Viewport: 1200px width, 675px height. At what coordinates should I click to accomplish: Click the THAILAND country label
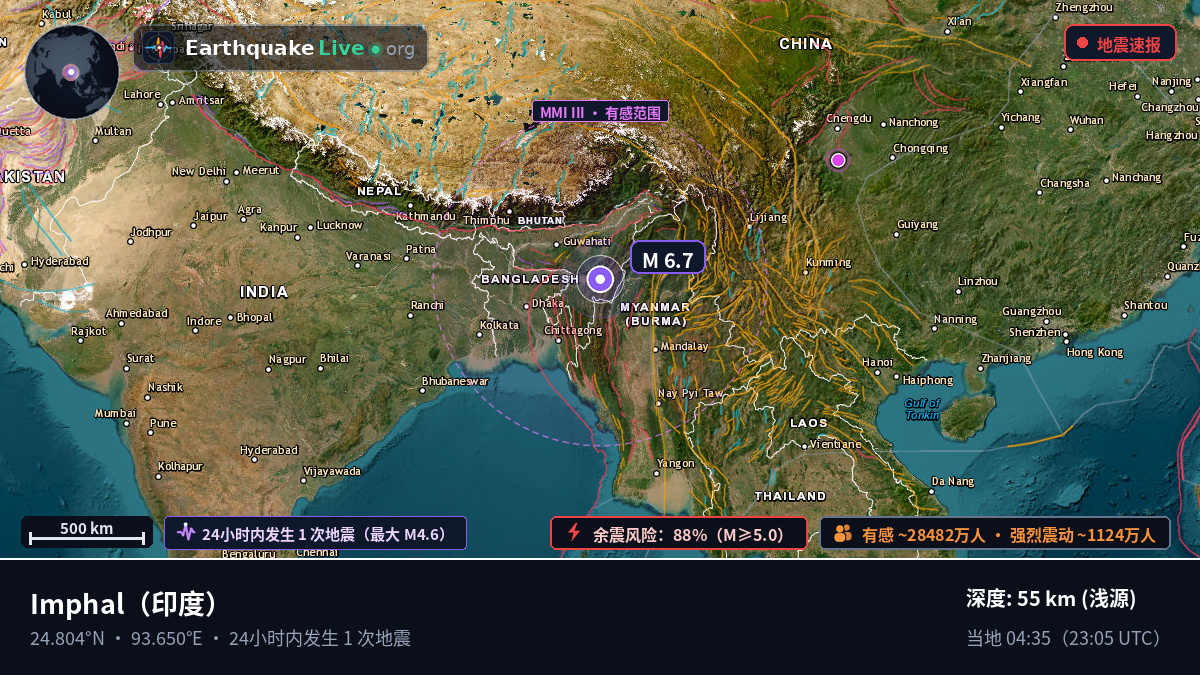[x=790, y=496]
